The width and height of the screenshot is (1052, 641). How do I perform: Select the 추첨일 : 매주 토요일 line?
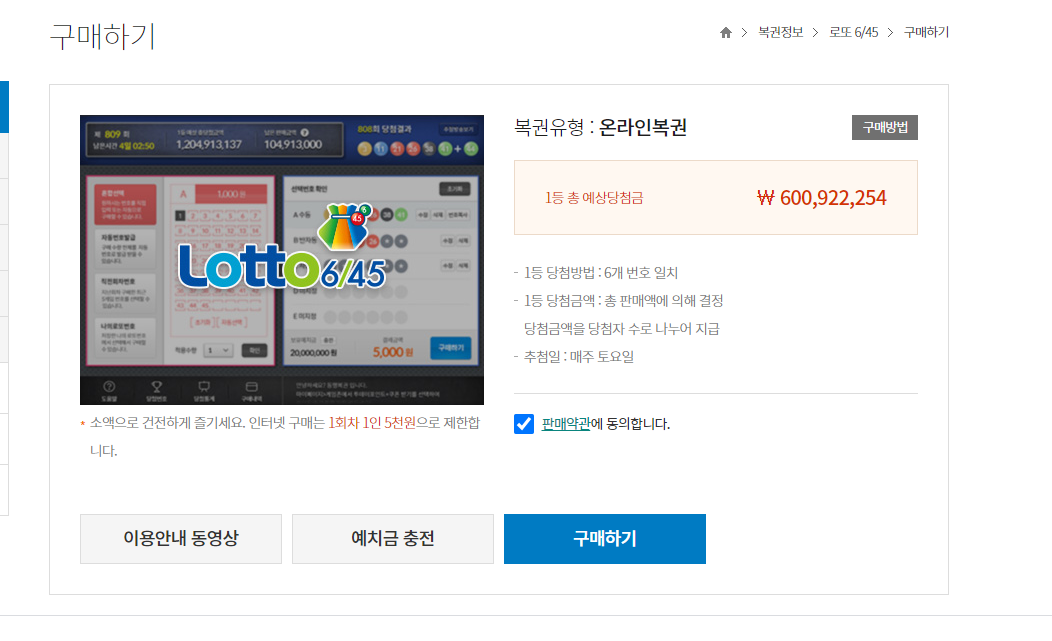pos(578,356)
